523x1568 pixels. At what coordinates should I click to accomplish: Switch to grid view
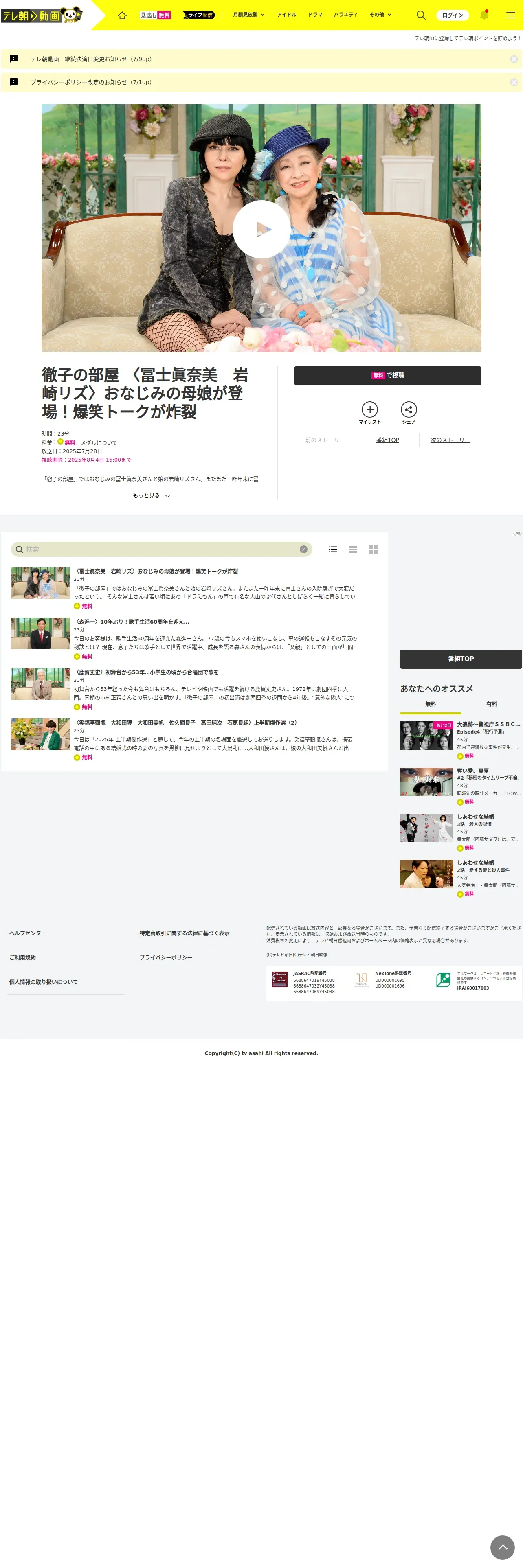(373, 549)
